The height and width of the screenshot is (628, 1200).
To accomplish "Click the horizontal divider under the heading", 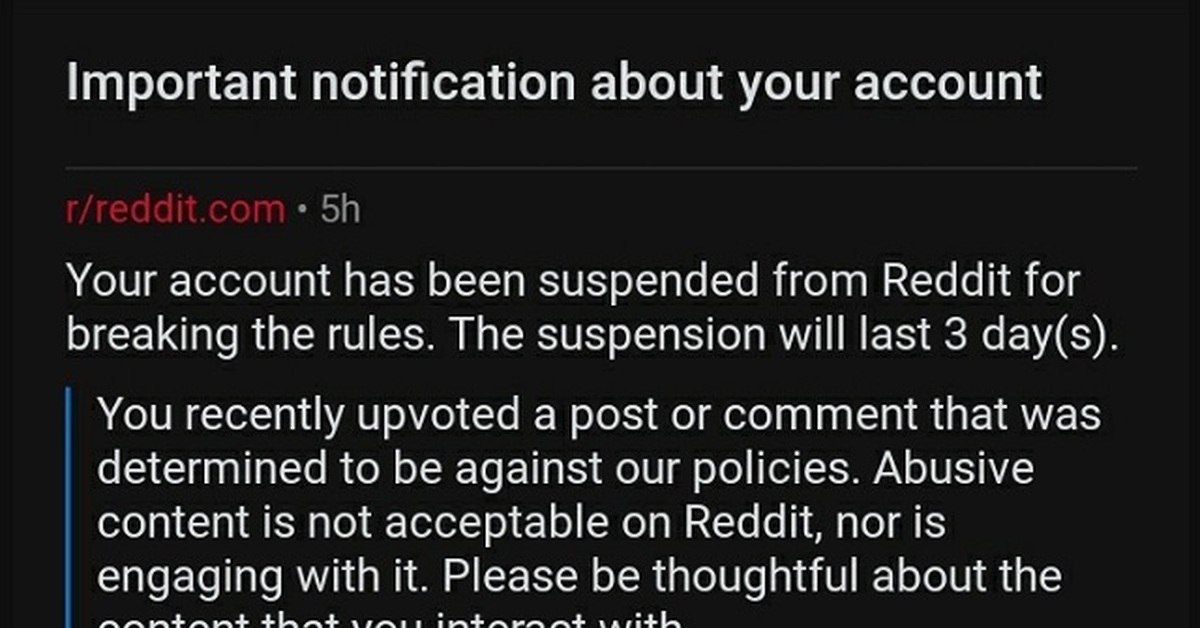I will [x=601, y=167].
